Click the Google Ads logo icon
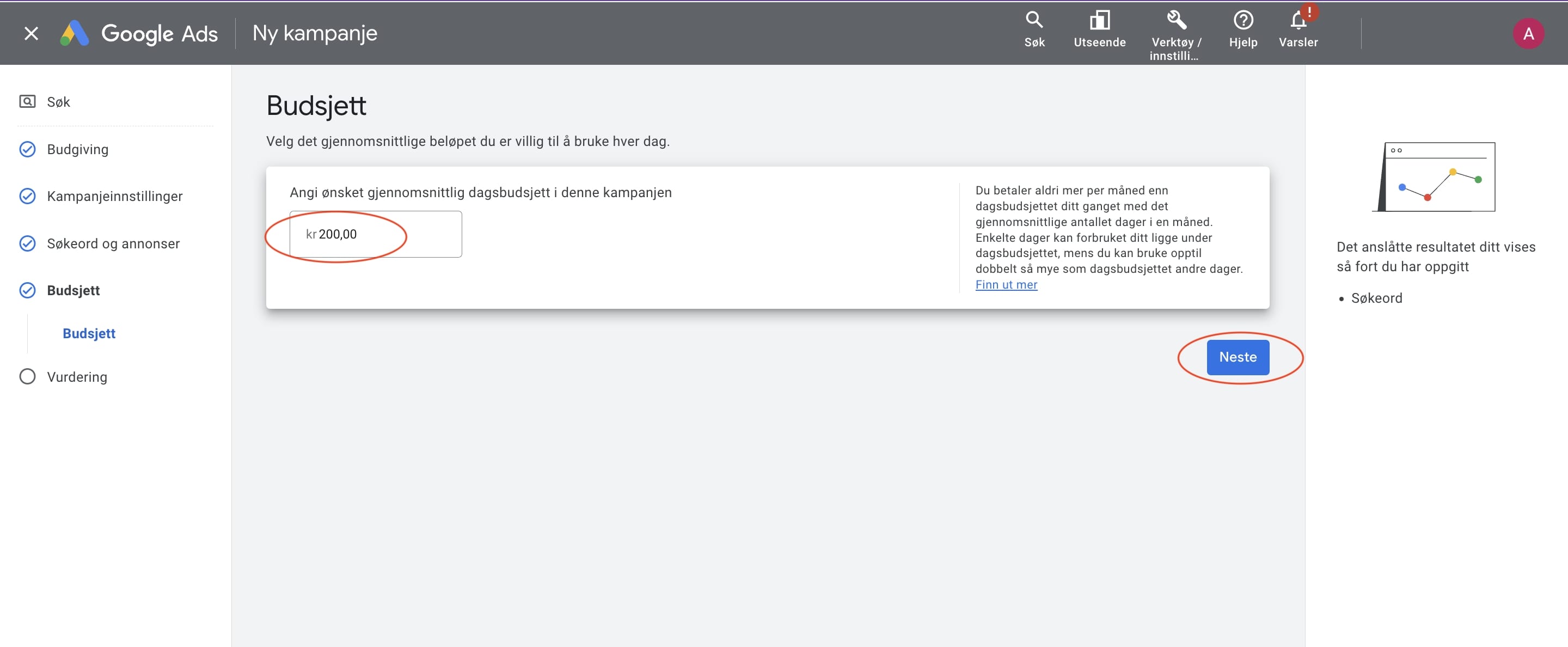This screenshot has width=1568, height=647. (75, 33)
